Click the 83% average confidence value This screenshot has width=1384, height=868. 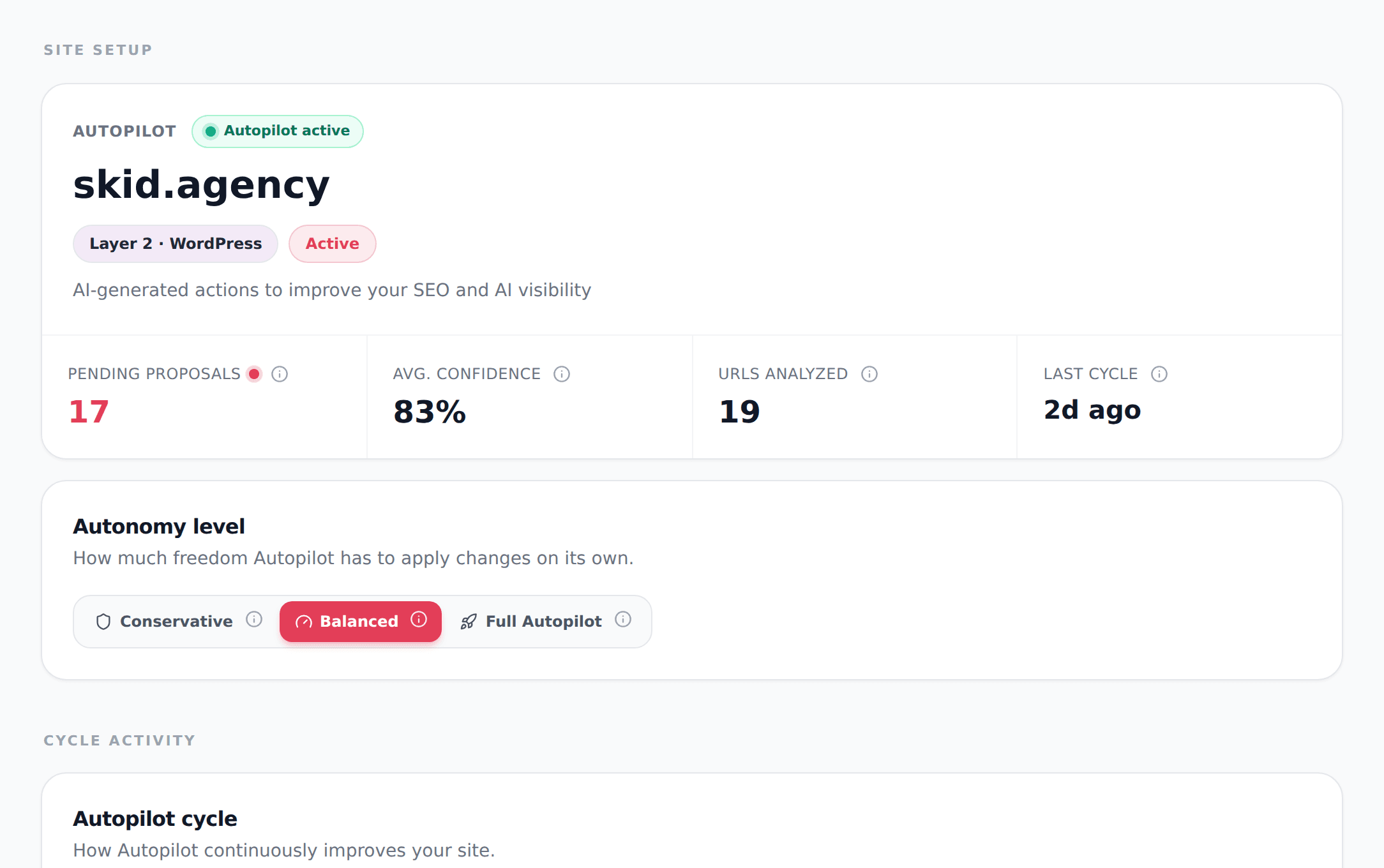coord(430,412)
